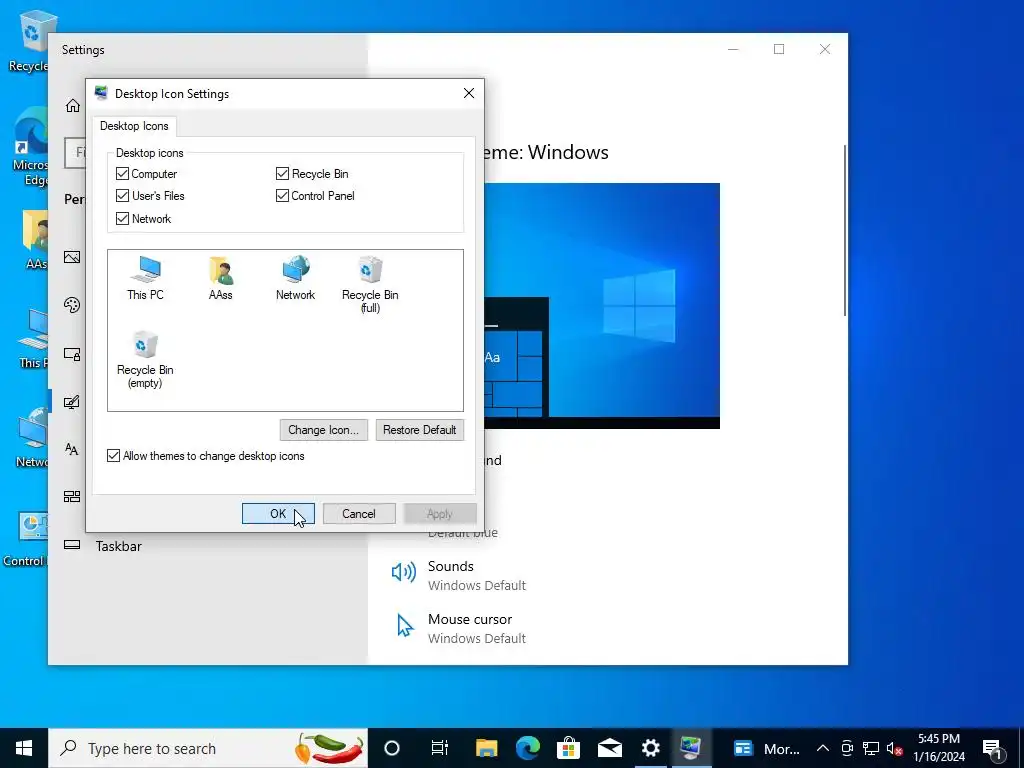Click the muted volume tray icon

[x=895, y=748]
